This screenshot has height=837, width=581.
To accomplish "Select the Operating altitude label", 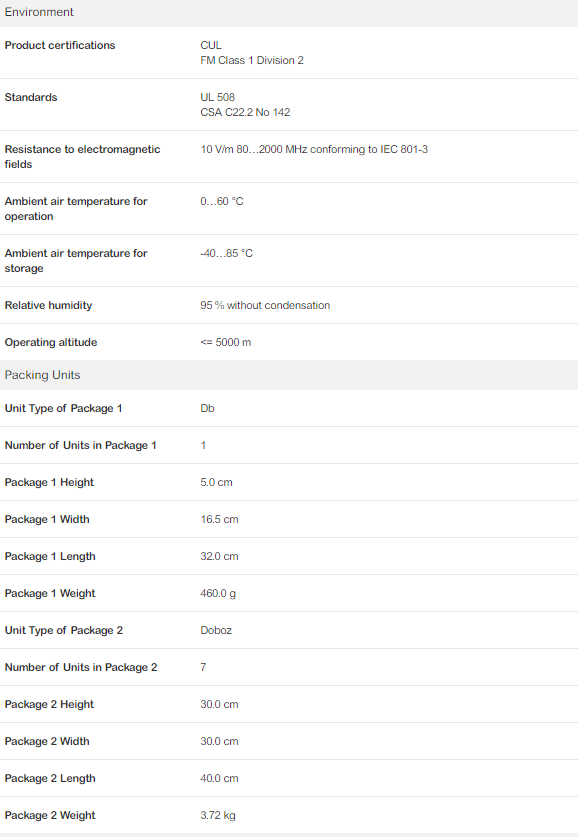I will (x=51, y=342).
